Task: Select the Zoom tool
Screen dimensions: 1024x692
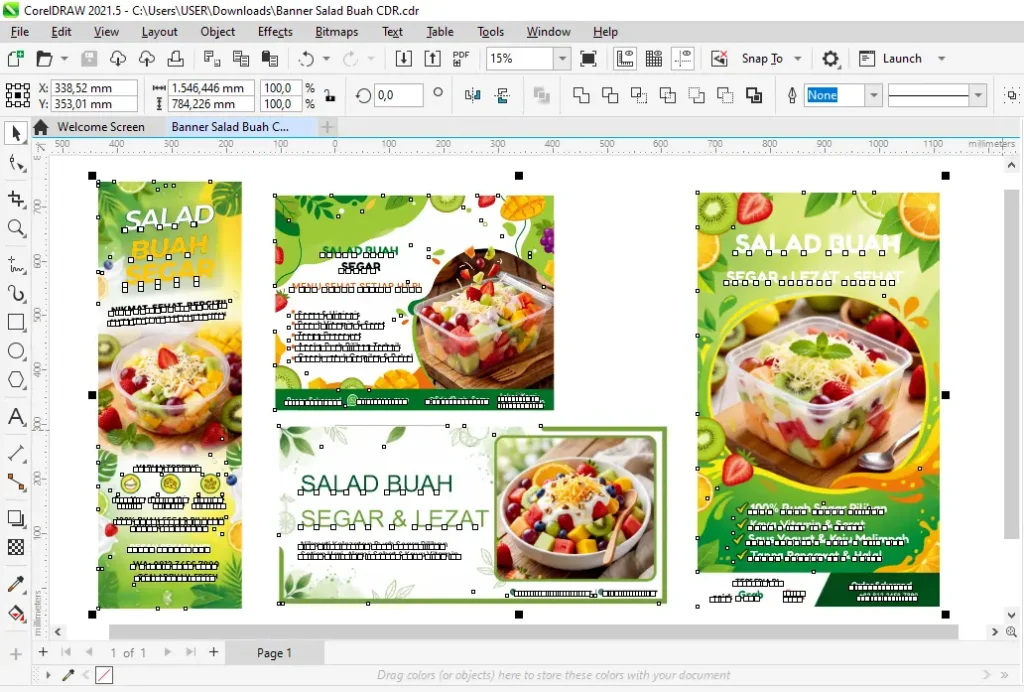Action: point(16,228)
